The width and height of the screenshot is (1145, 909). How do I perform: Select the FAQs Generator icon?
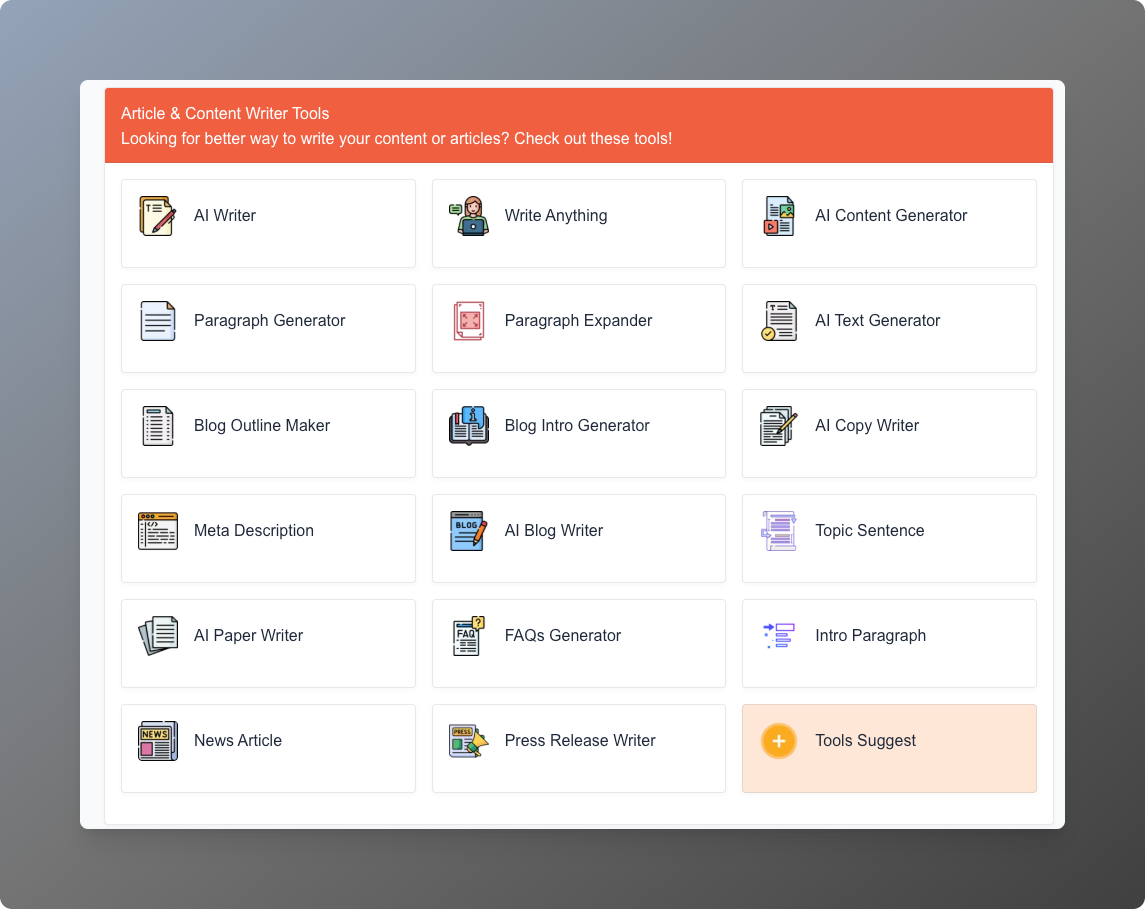[x=467, y=635]
